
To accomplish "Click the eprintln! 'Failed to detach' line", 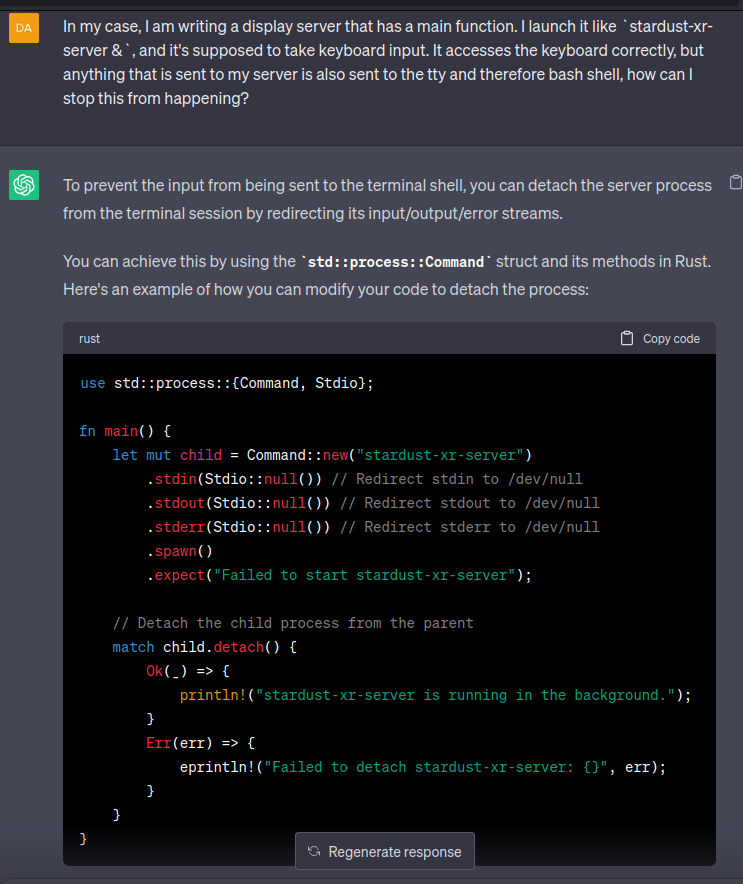I will pyautogui.click(x=423, y=767).
